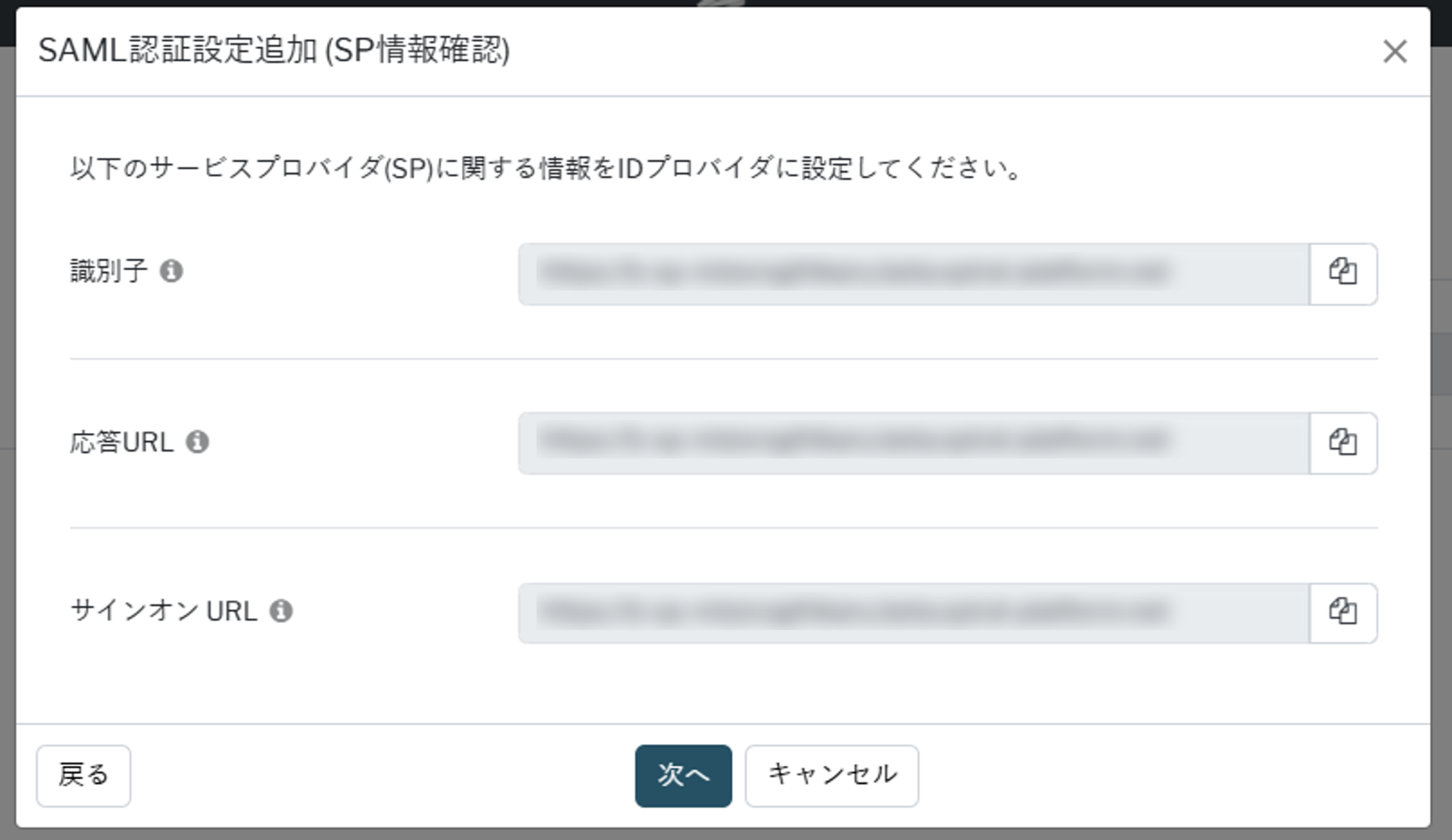Image resolution: width=1452 pixels, height=840 pixels.
Task: Click the 応答URL field label text
Action: click(x=121, y=442)
